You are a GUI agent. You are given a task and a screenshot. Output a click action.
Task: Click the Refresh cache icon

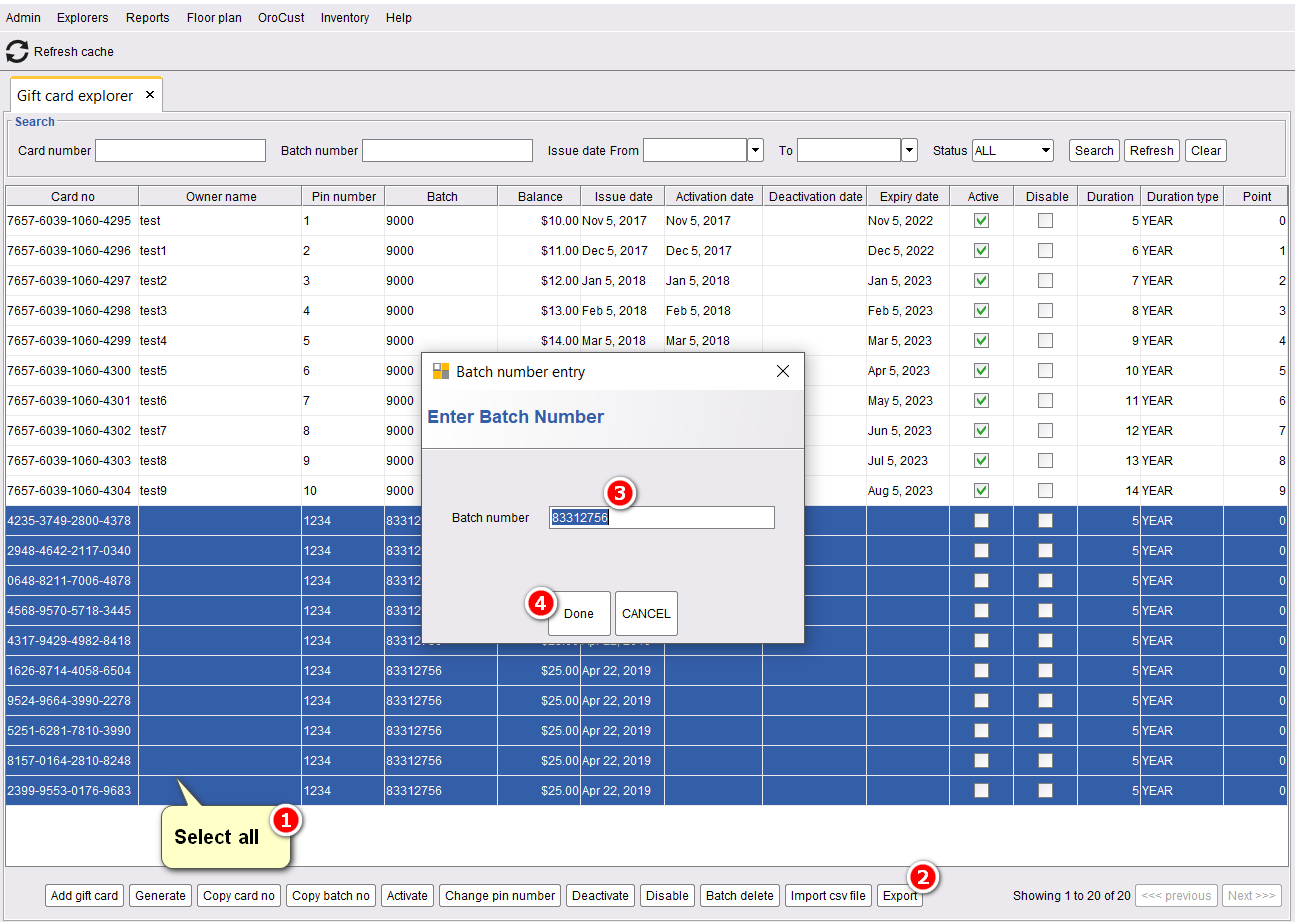17,51
